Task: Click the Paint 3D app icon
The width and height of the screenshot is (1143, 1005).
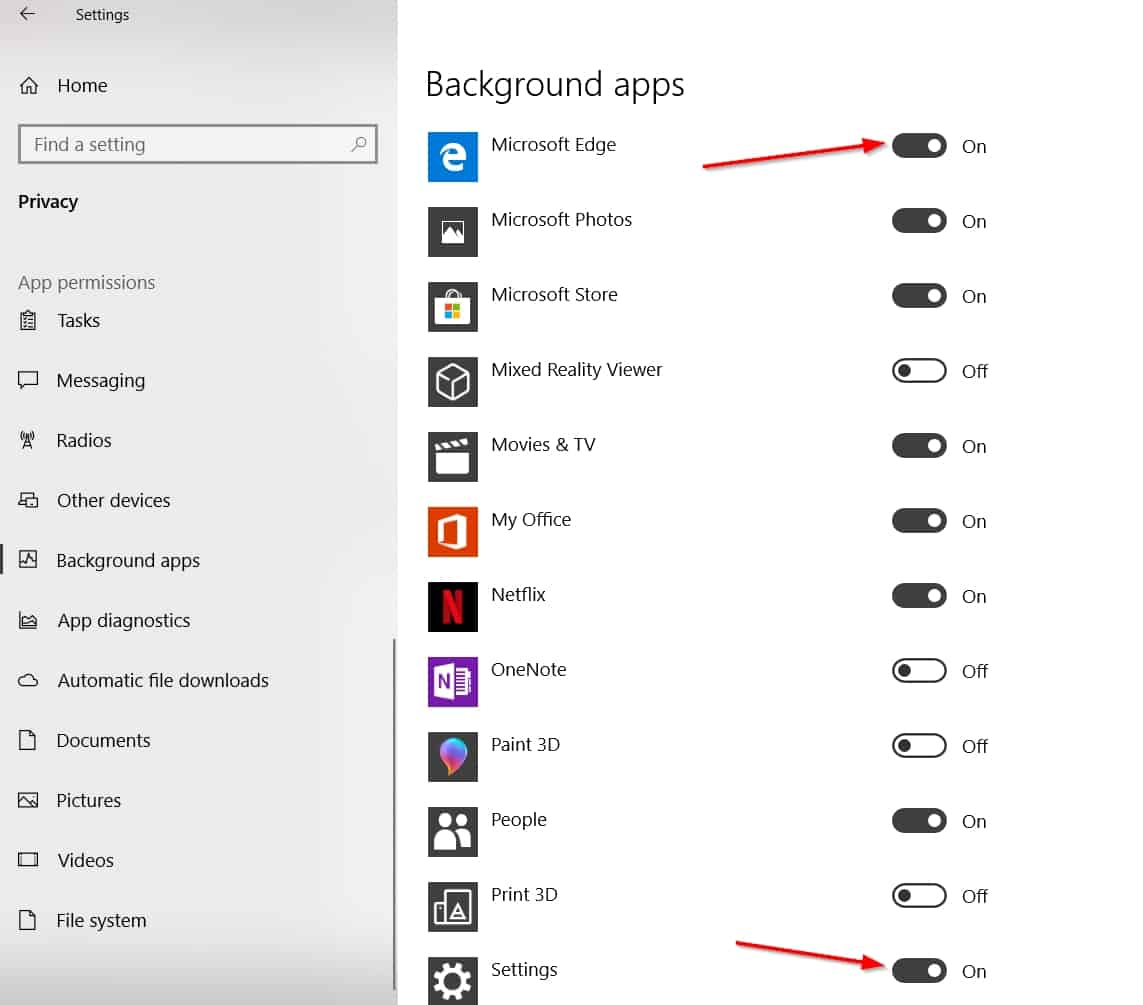Action: coord(453,757)
